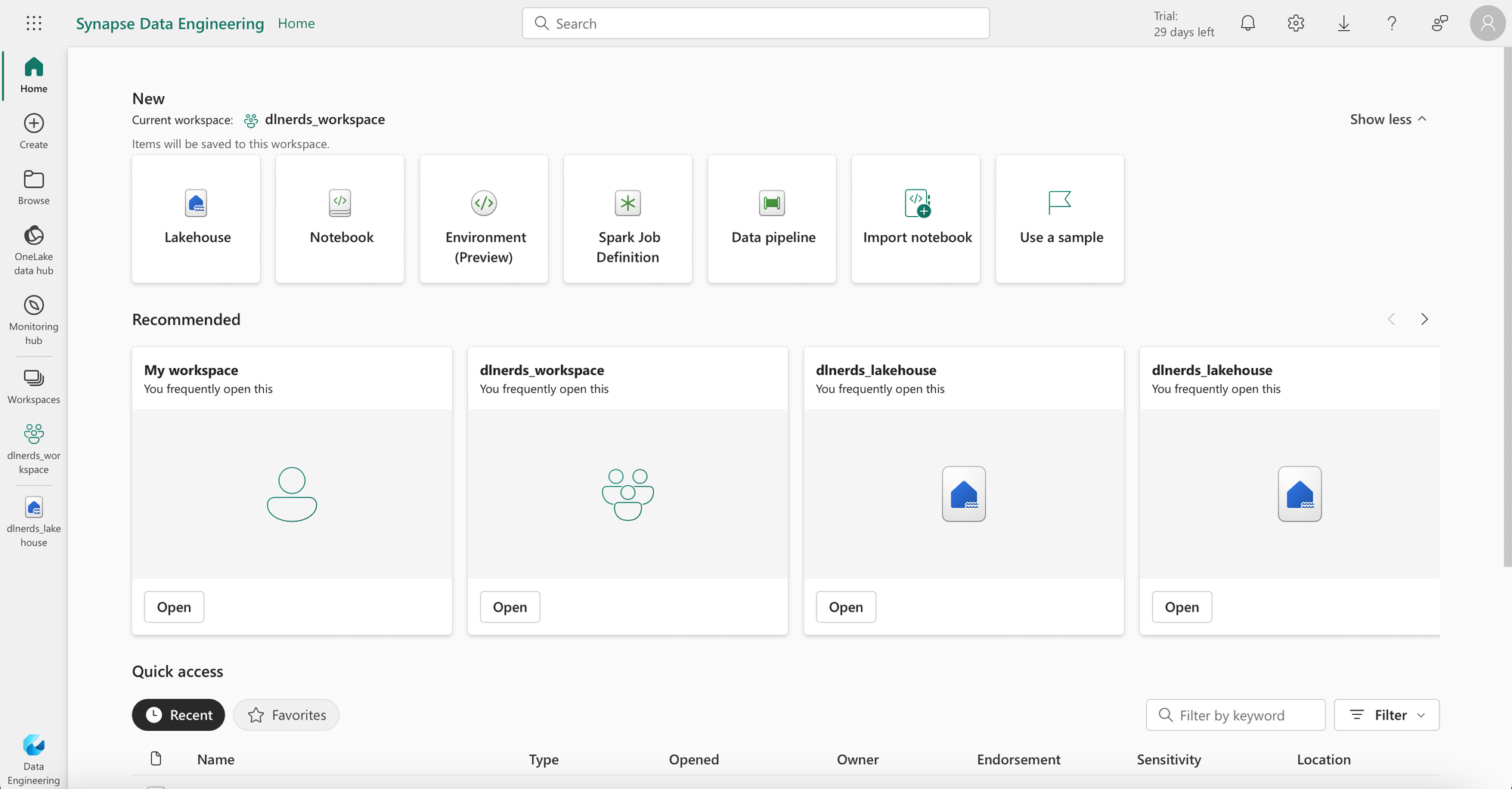Switch to the Recent tab
The image size is (1512, 789).
click(178, 715)
